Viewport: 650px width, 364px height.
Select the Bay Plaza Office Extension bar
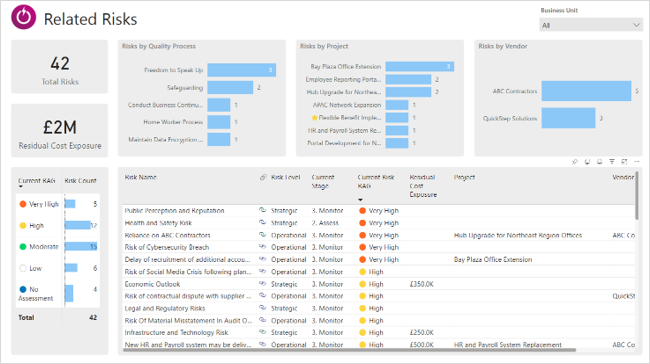click(x=420, y=66)
